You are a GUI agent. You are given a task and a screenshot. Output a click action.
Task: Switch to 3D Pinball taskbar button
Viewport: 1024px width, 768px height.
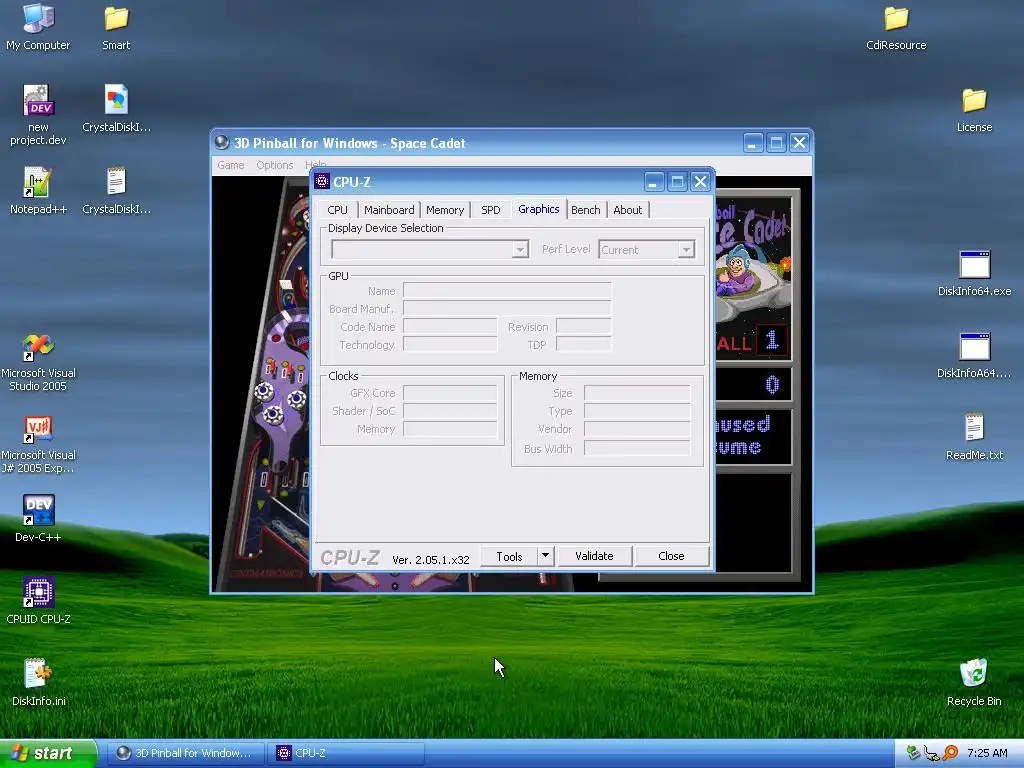[185, 753]
